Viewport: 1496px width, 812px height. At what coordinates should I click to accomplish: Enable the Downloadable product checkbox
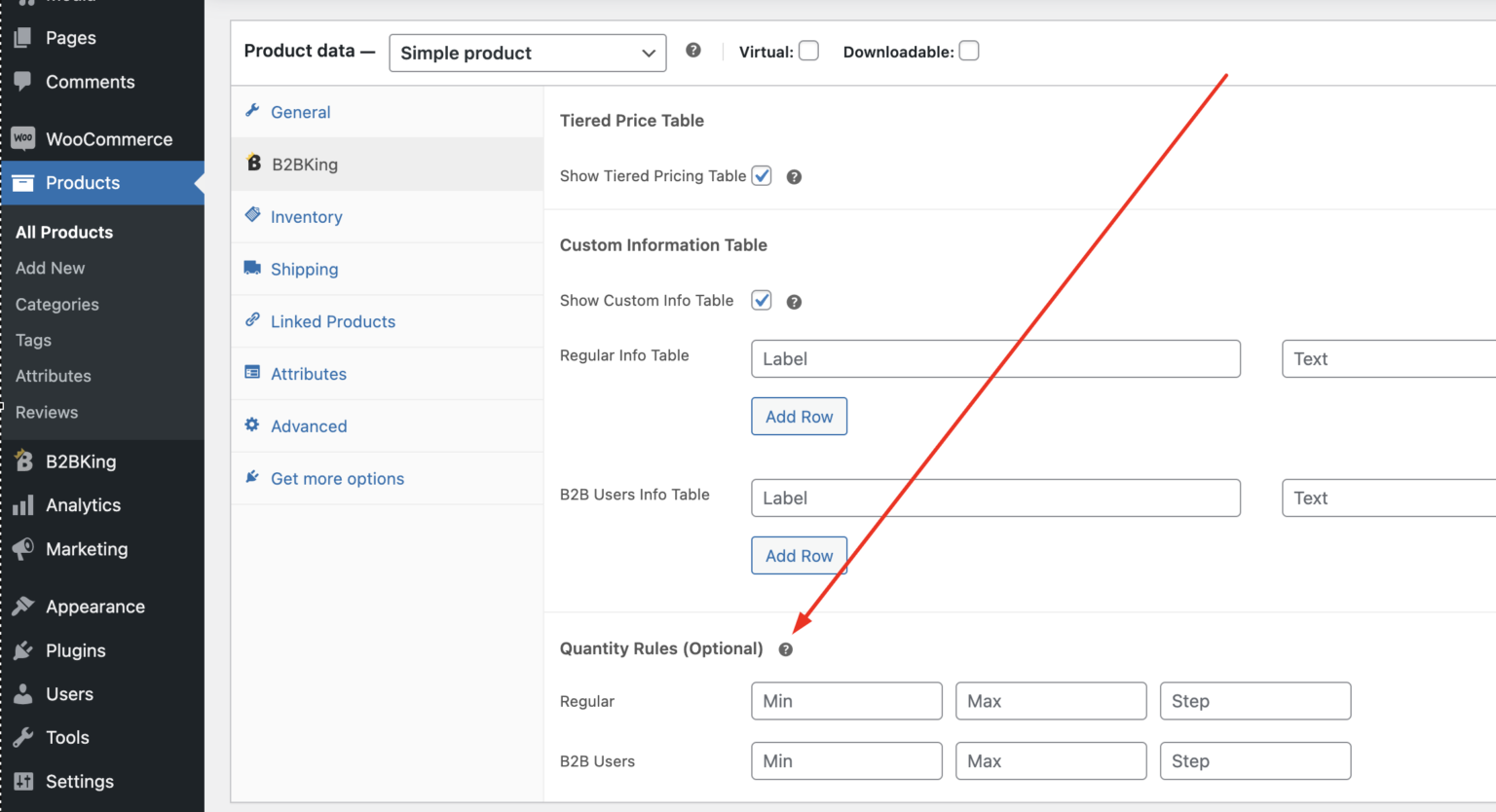tap(968, 51)
